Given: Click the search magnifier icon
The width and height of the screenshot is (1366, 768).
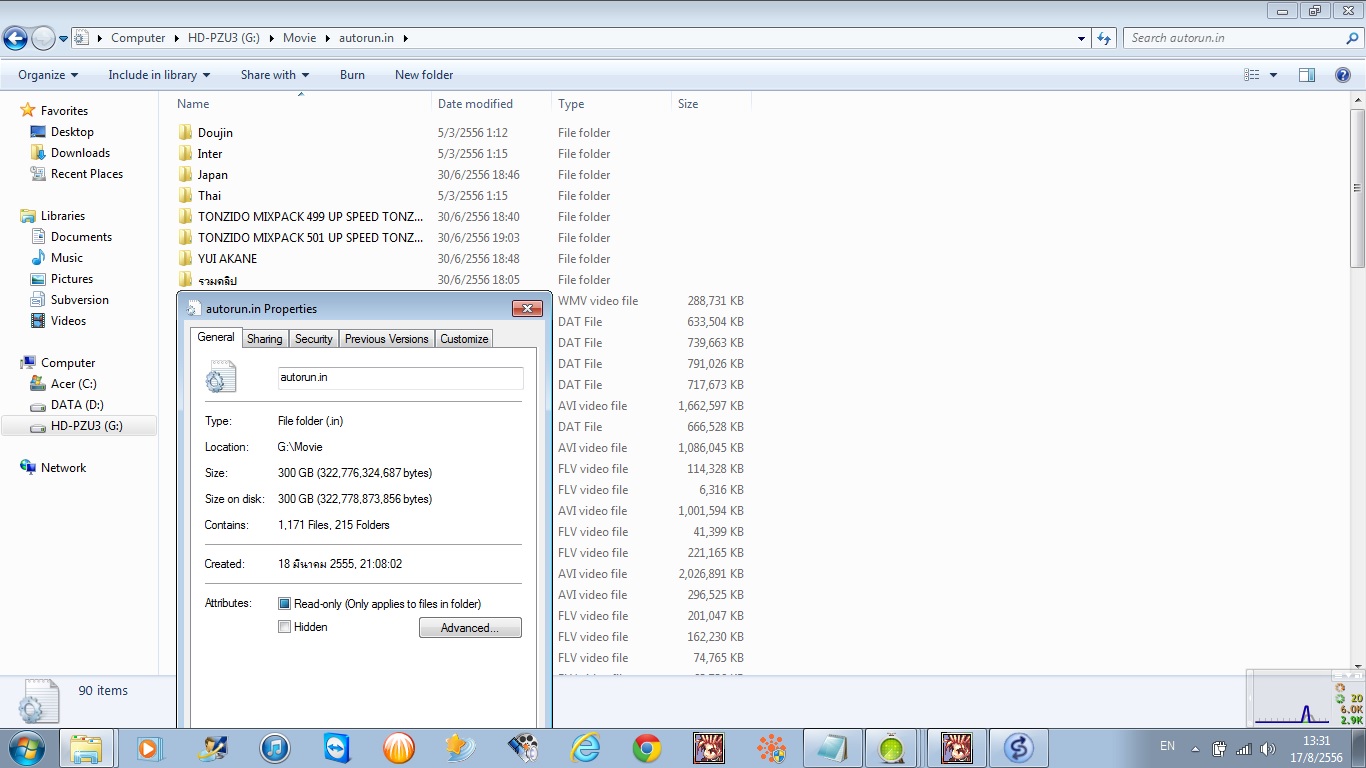Looking at the screenshot, I should [x=1352, y=38].
